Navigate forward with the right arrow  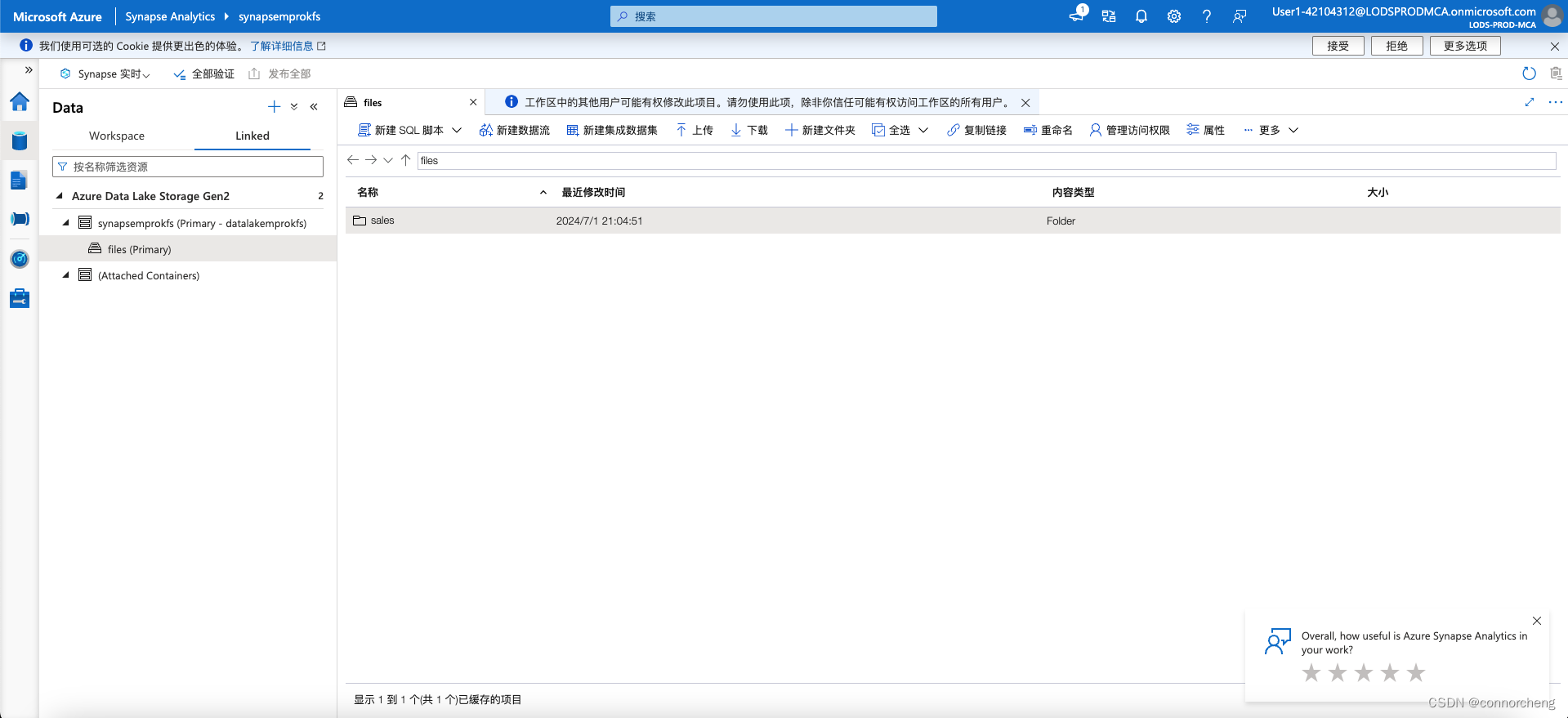[x=371, y=160]
